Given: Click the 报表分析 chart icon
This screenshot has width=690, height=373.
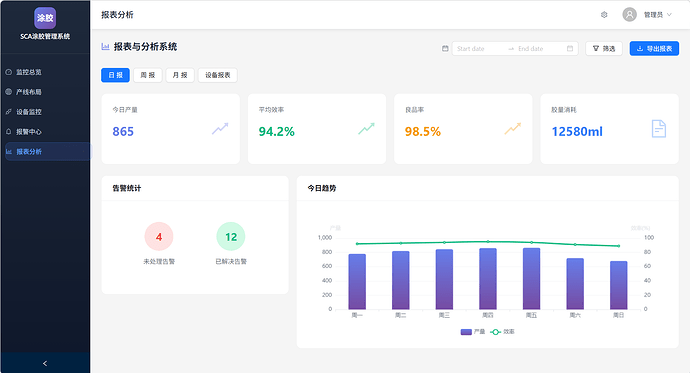Looking at the screenshot, I should 8,151.
